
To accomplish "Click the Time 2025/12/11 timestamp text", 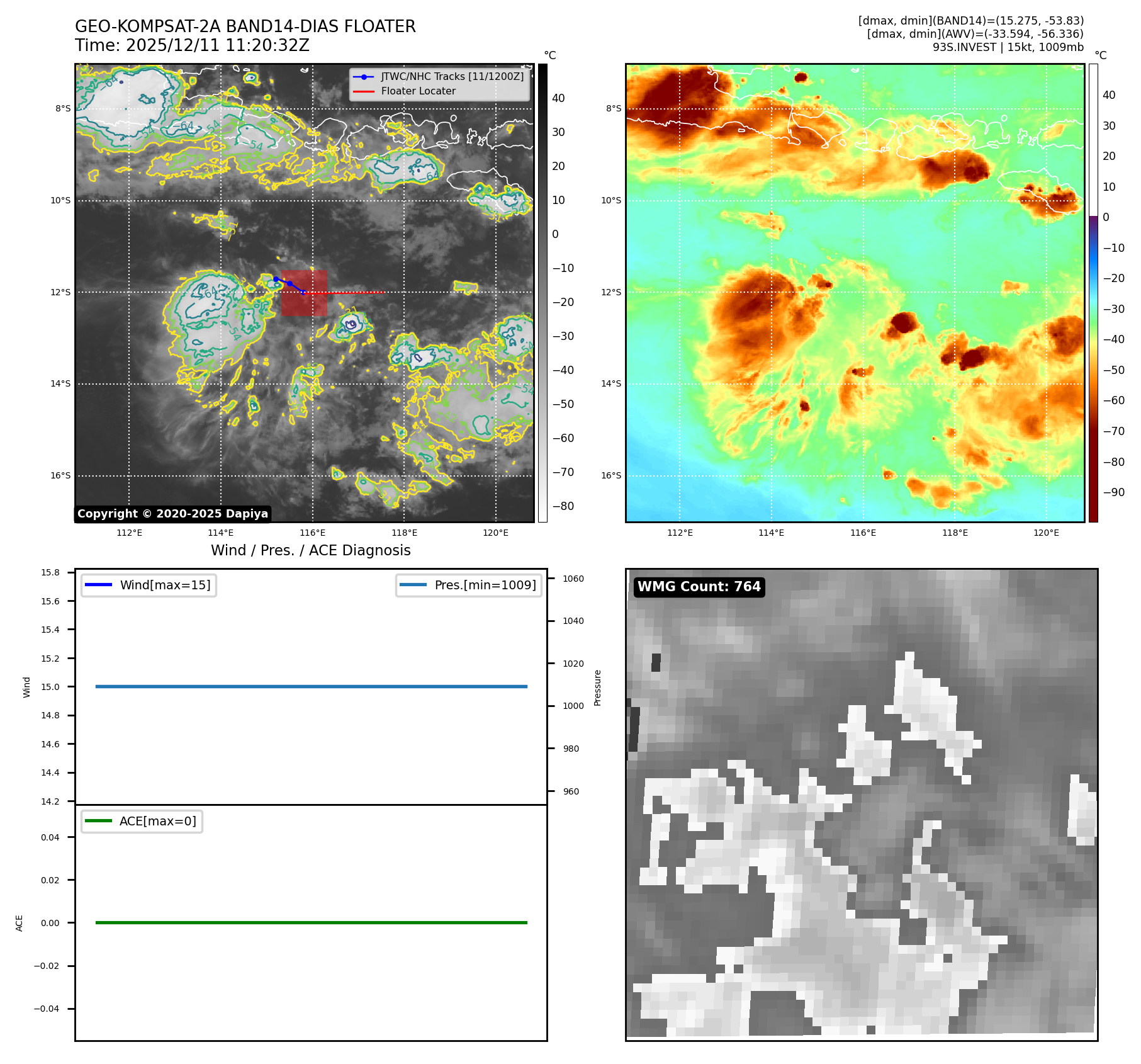I will coord(192,45).
